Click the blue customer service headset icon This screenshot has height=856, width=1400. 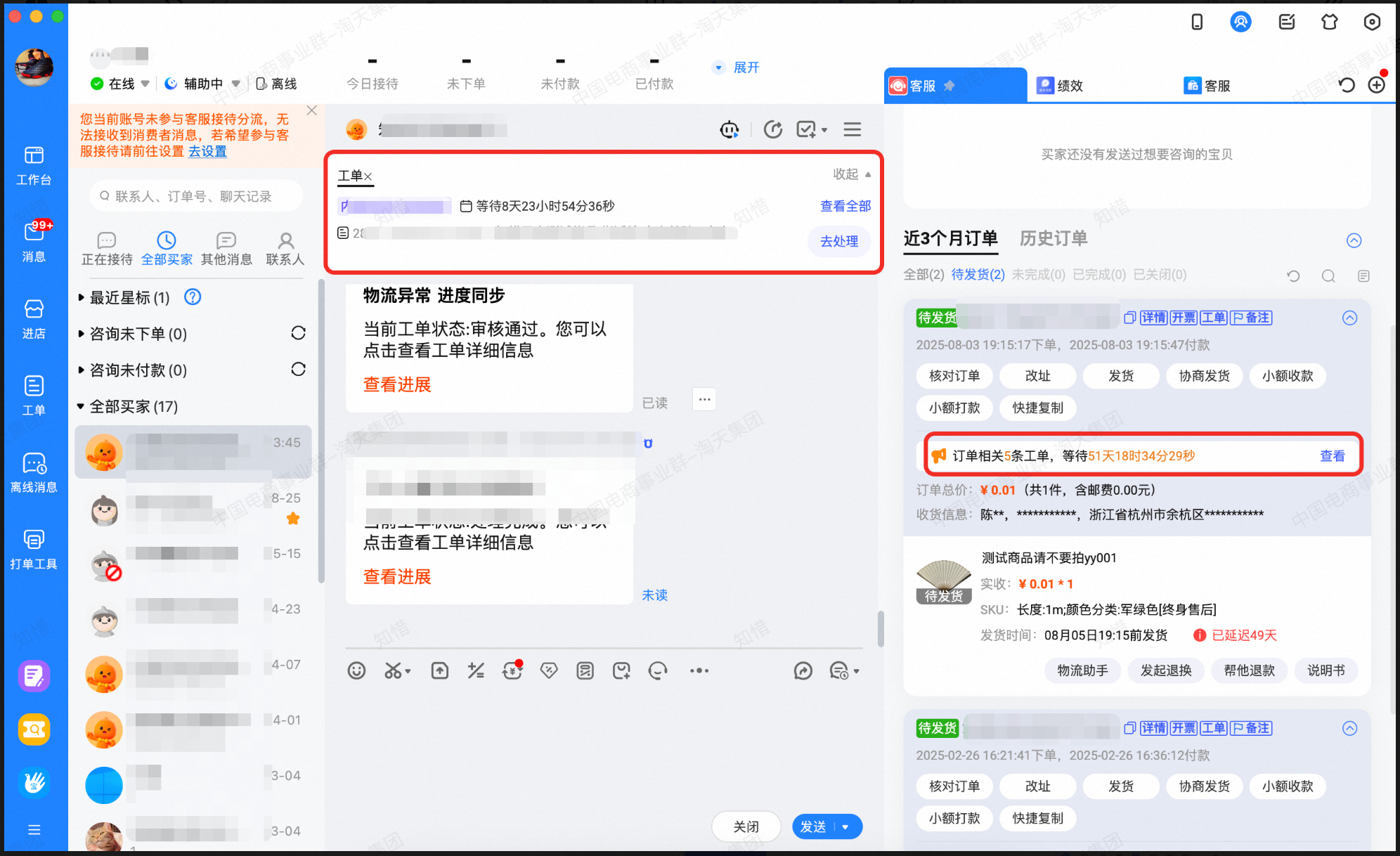coord(1240,22)
